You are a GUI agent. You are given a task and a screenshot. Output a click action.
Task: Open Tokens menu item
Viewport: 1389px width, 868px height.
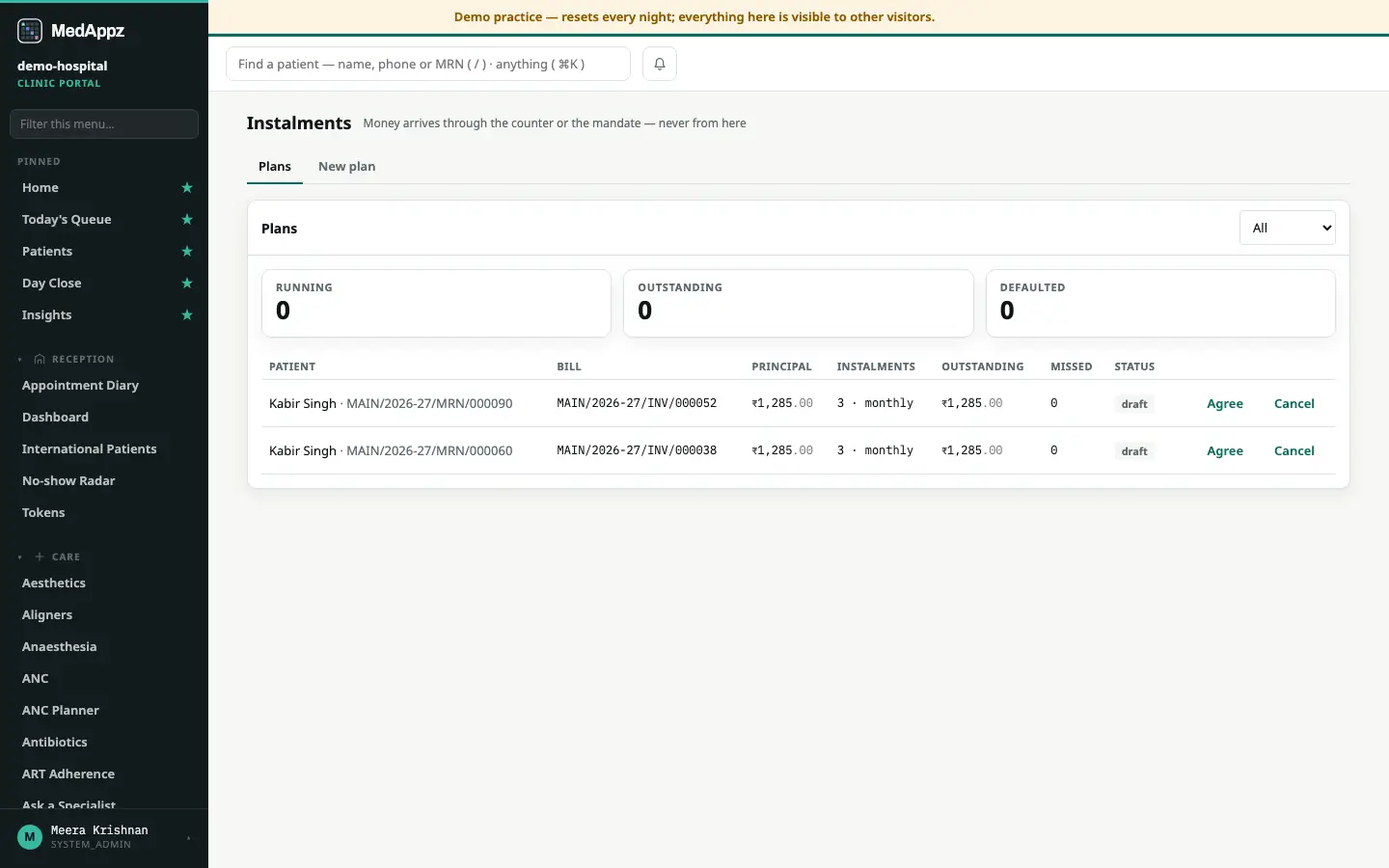[x=44, y=513]
